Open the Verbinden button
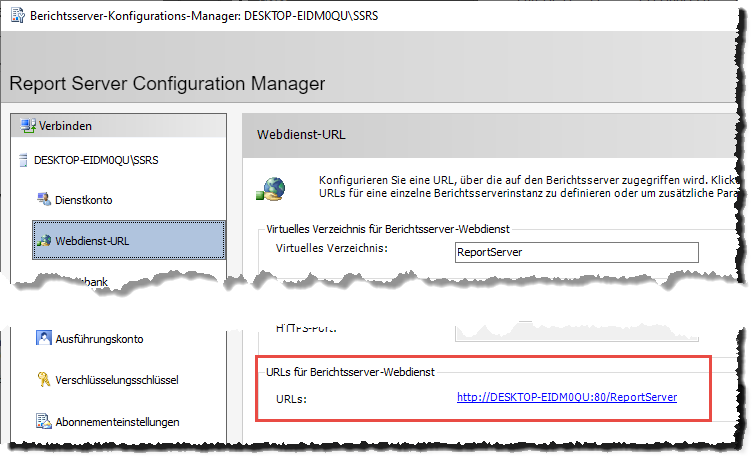The height and width of the screenshot is (462, 756). point(119,126)
